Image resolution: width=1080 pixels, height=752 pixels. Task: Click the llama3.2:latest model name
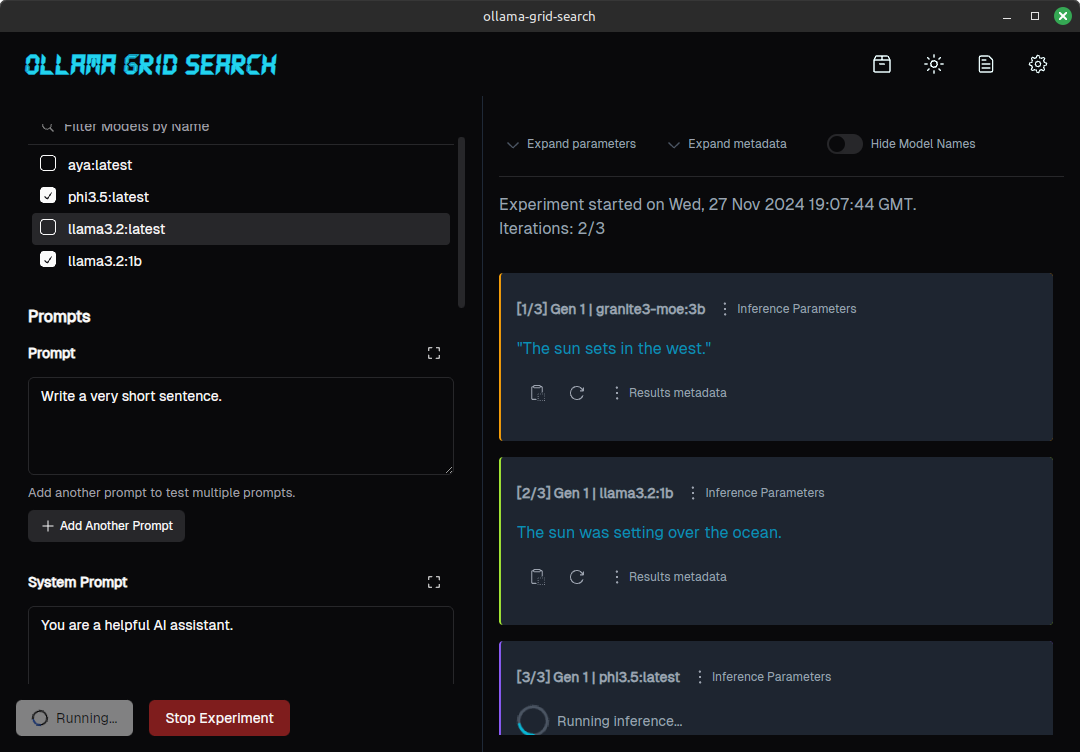[116, 229]
